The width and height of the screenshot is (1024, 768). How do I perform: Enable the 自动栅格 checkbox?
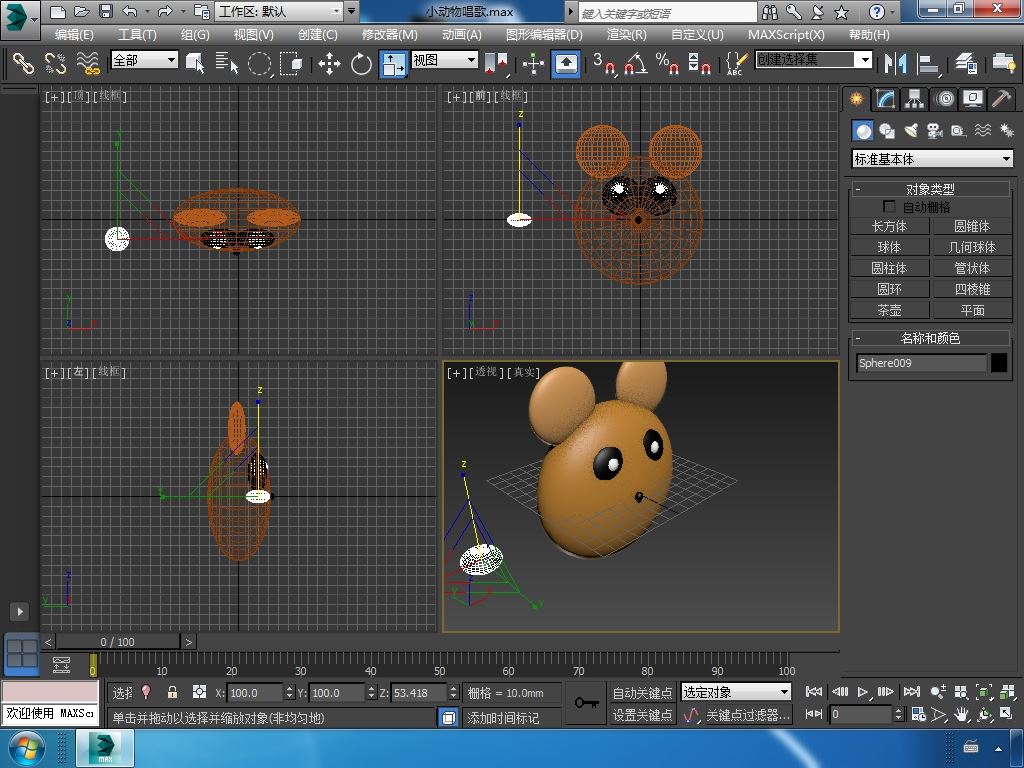tap(889, 207)
